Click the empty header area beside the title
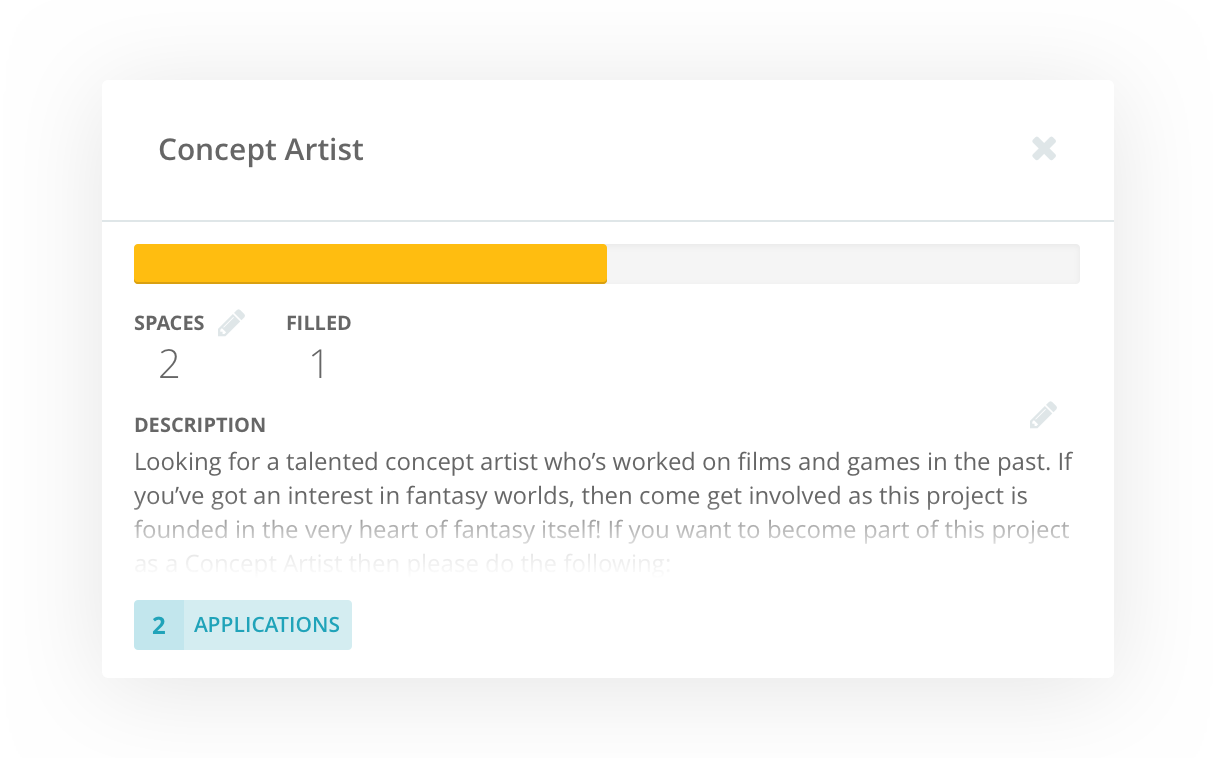Viewport: 1214px width, 758px height. coord(698,149)
